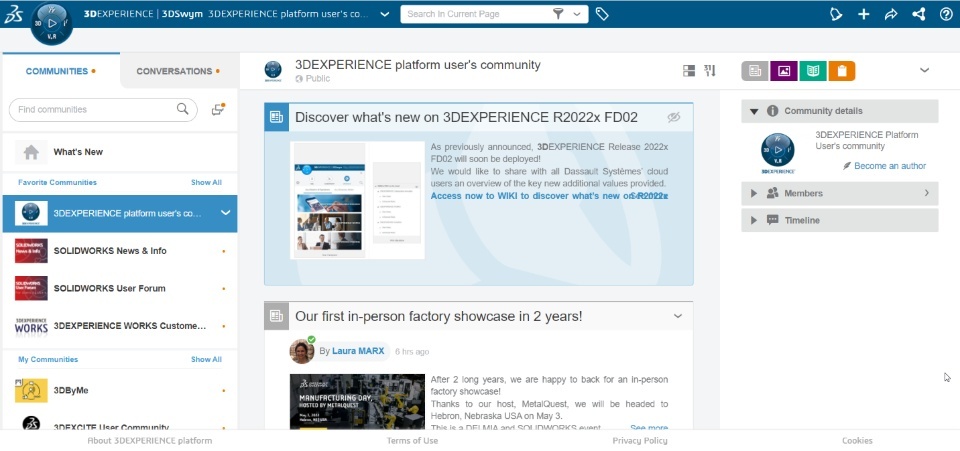Open the help question mark icon
The image size is (960, 451).
coord(946,14)
